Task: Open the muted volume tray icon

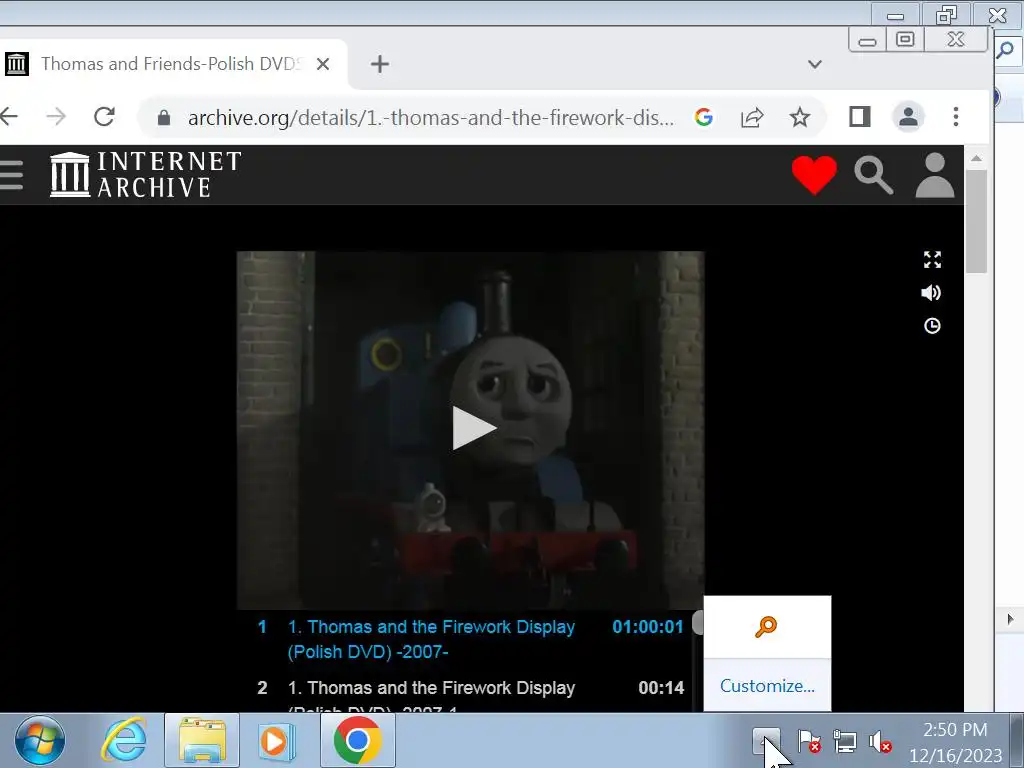Action: tap(880, 742)
